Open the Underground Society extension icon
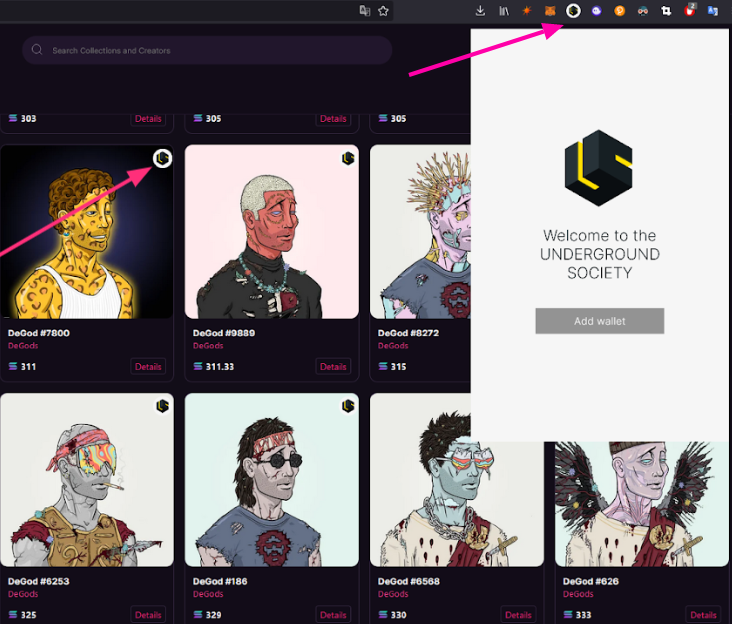732x624 pixels. (573, 11)
